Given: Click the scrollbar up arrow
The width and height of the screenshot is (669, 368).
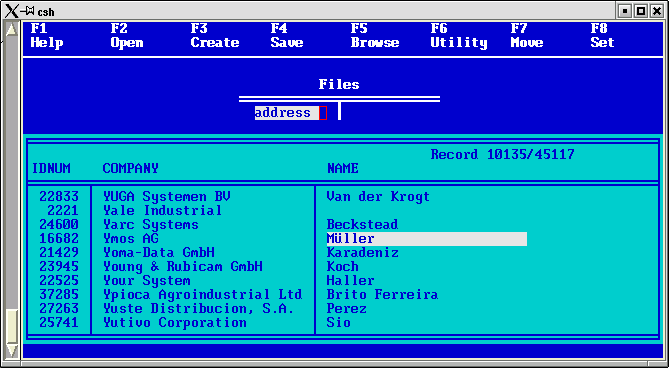Looking at the screenshot, I should (12, 29).
